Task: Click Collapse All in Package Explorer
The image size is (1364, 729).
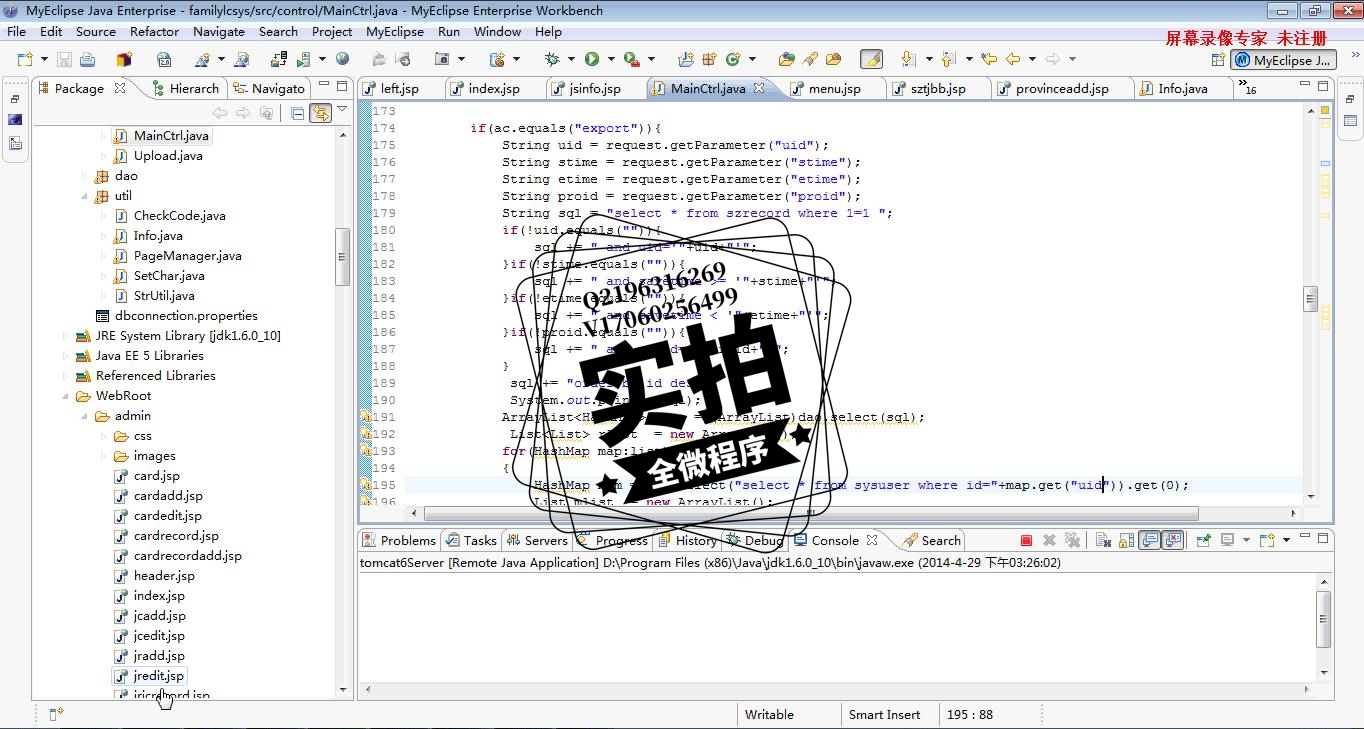Action: tap(298, 113)
